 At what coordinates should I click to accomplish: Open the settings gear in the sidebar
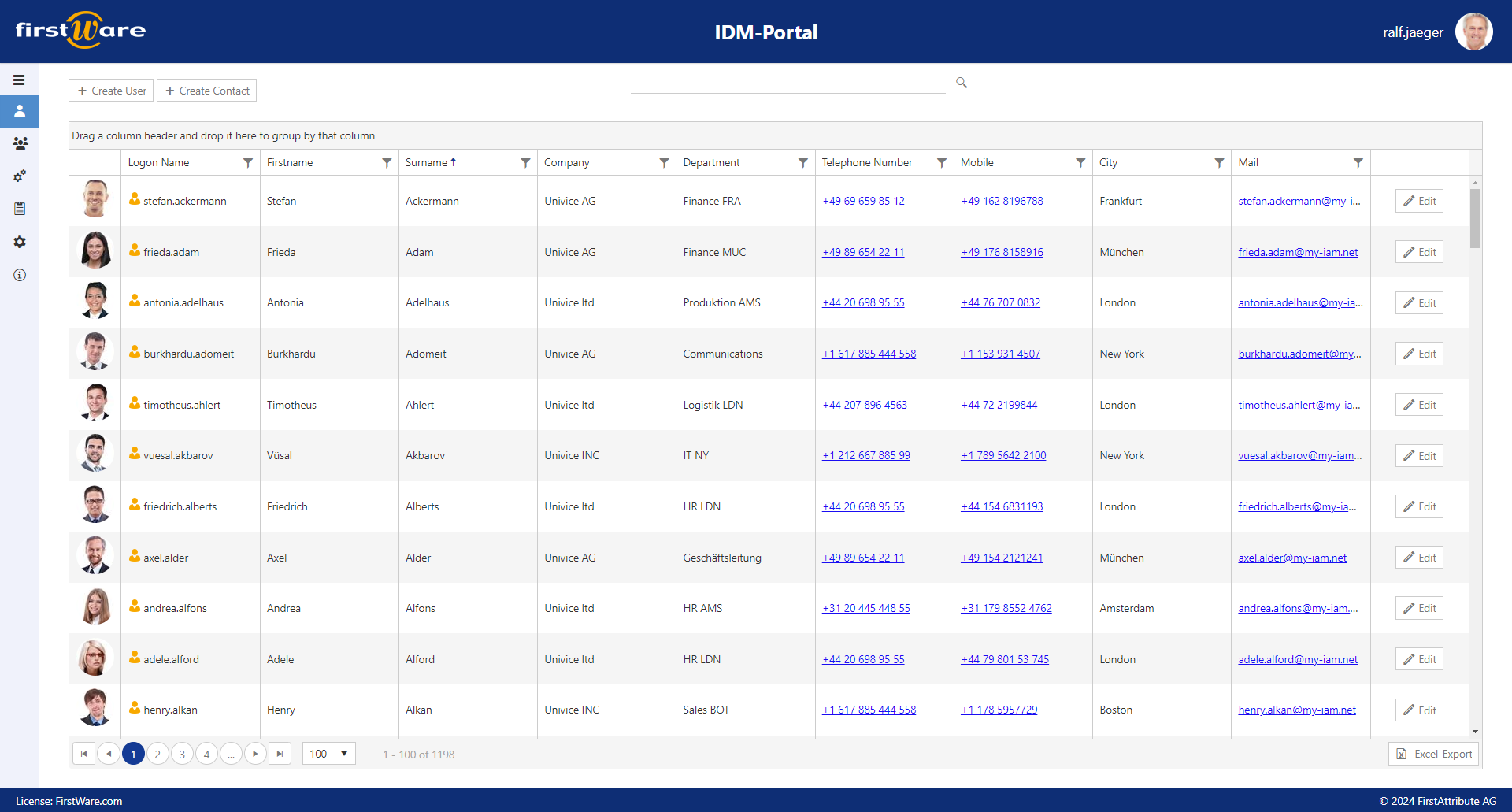[x=20, y=242]
